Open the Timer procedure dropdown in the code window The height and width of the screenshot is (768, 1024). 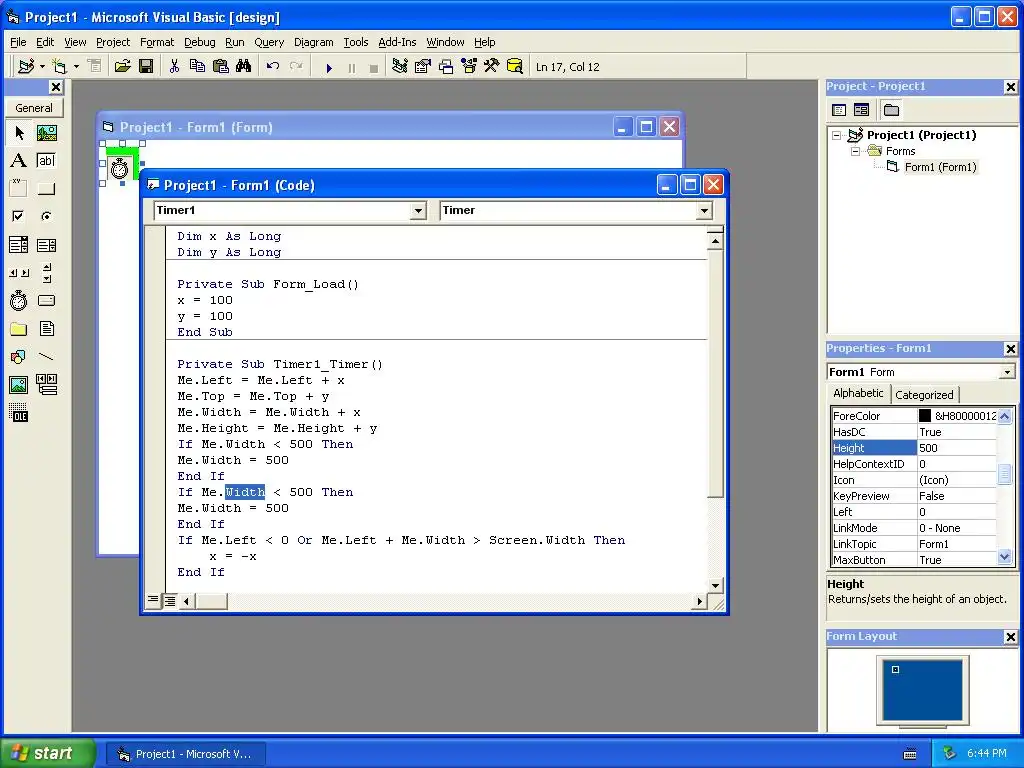(x=704, y=210)
